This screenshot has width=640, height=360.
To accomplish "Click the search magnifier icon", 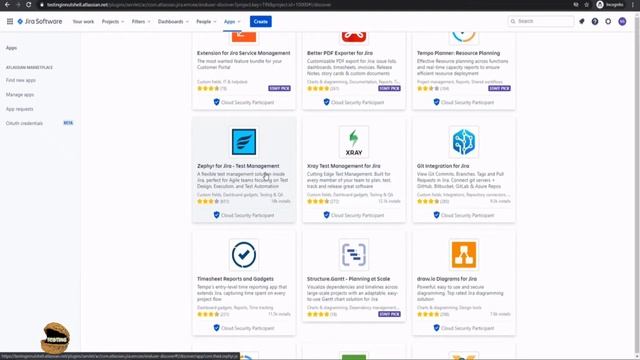I will coord(513,21).
